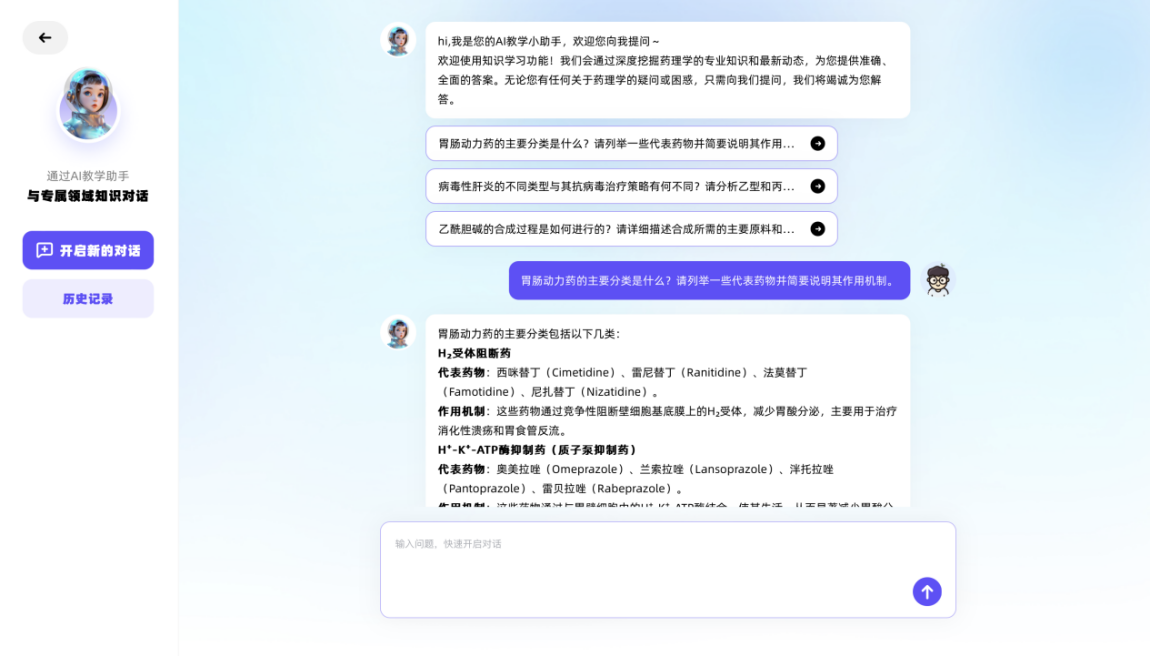Click the 与专属领域知识对话 sidebar title
Screen dimensions: 1150x656
coord(88,196)
